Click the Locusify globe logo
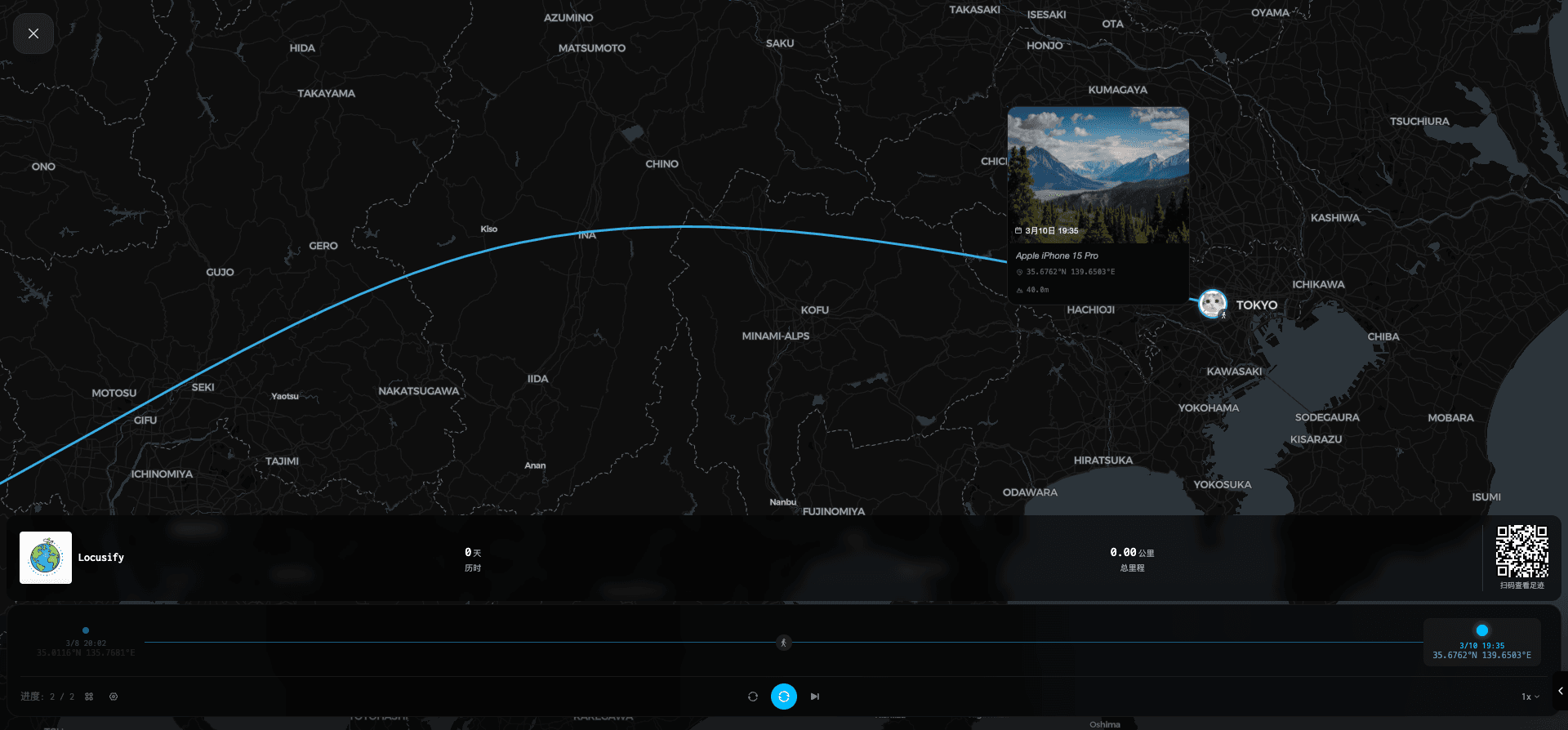The height and width of the screenshot is (730, 1568). pos(46,558)
